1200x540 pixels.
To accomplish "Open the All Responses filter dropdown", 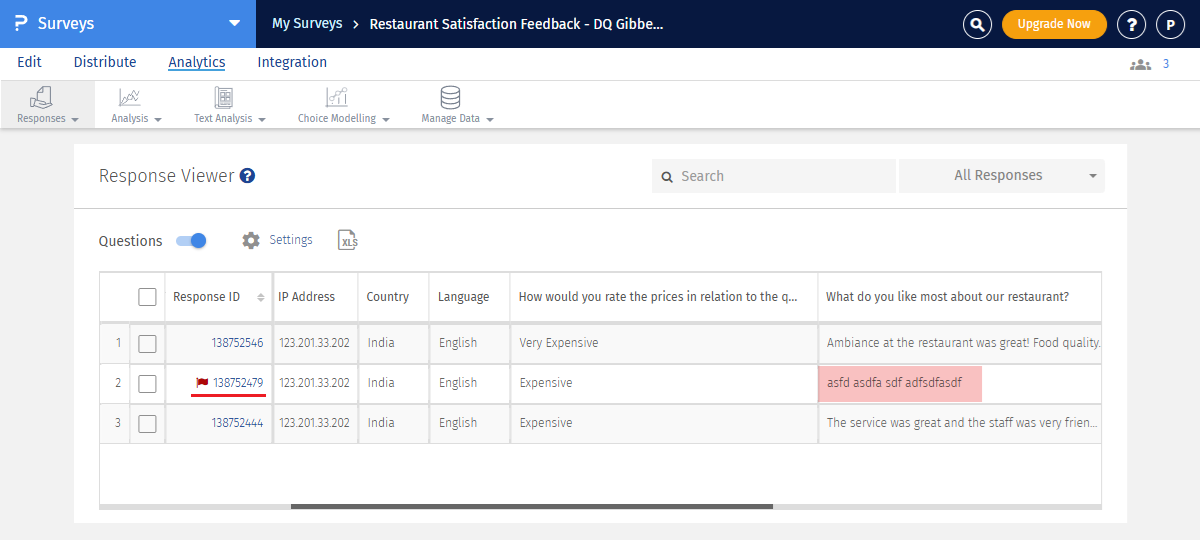I will (x=1001, y=176).
